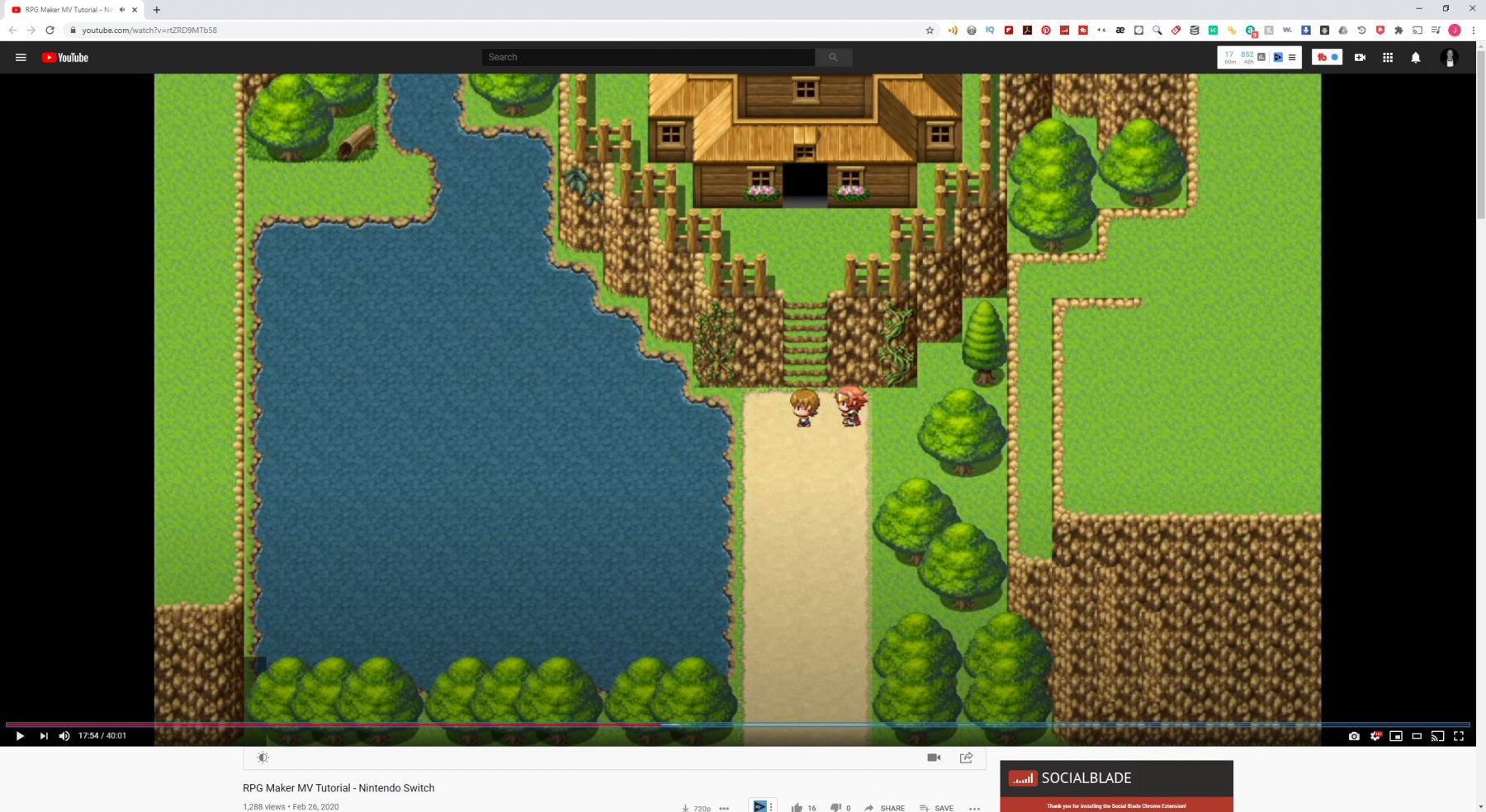
Task: Click the SHARE button
Action: point(884,808)
